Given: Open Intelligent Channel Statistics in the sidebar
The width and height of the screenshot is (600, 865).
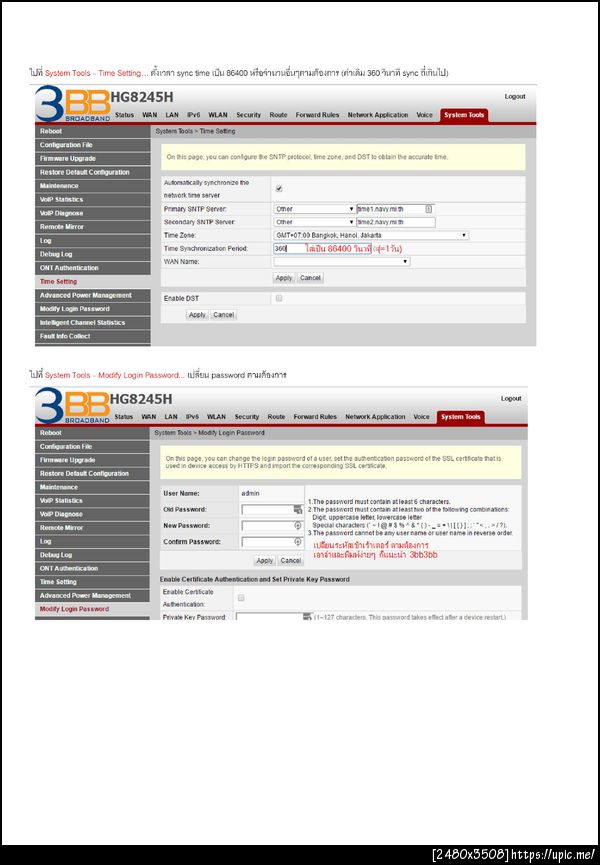Looking at the screenshot, I should point(93,323).
